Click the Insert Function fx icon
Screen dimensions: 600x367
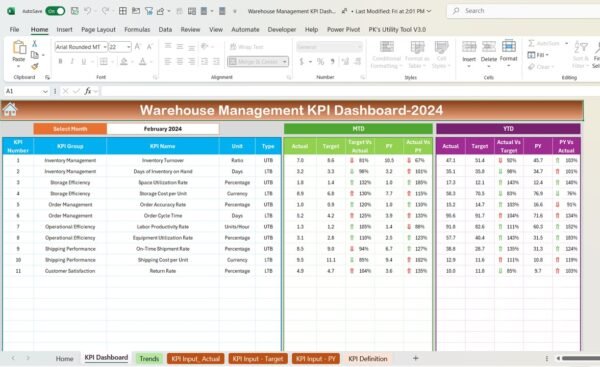88,91
